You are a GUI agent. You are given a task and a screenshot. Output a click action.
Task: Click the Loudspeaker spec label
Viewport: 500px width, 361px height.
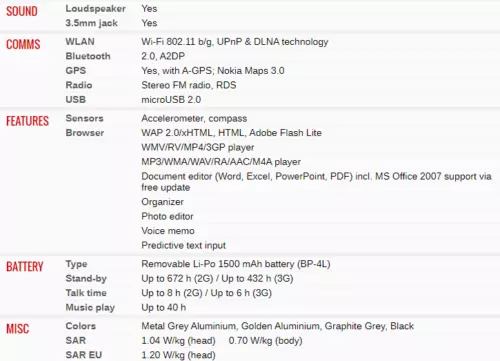click(96, 9)
